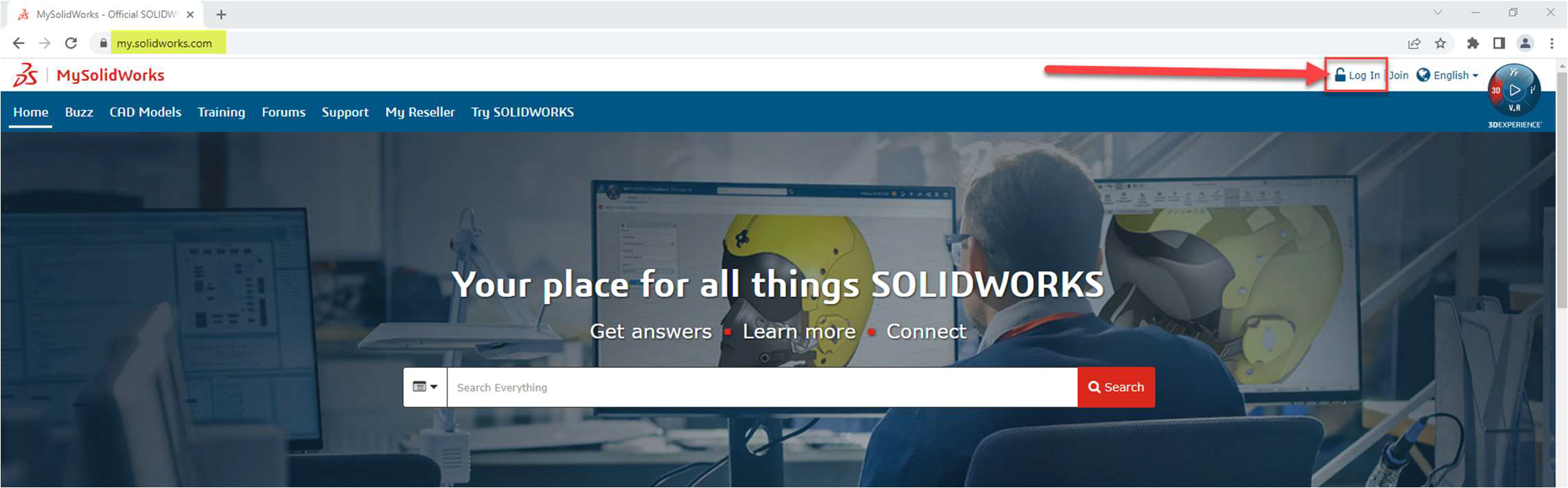Click the share page icon in address bar
The image size is (1568, 488).
coord(1414,43)
